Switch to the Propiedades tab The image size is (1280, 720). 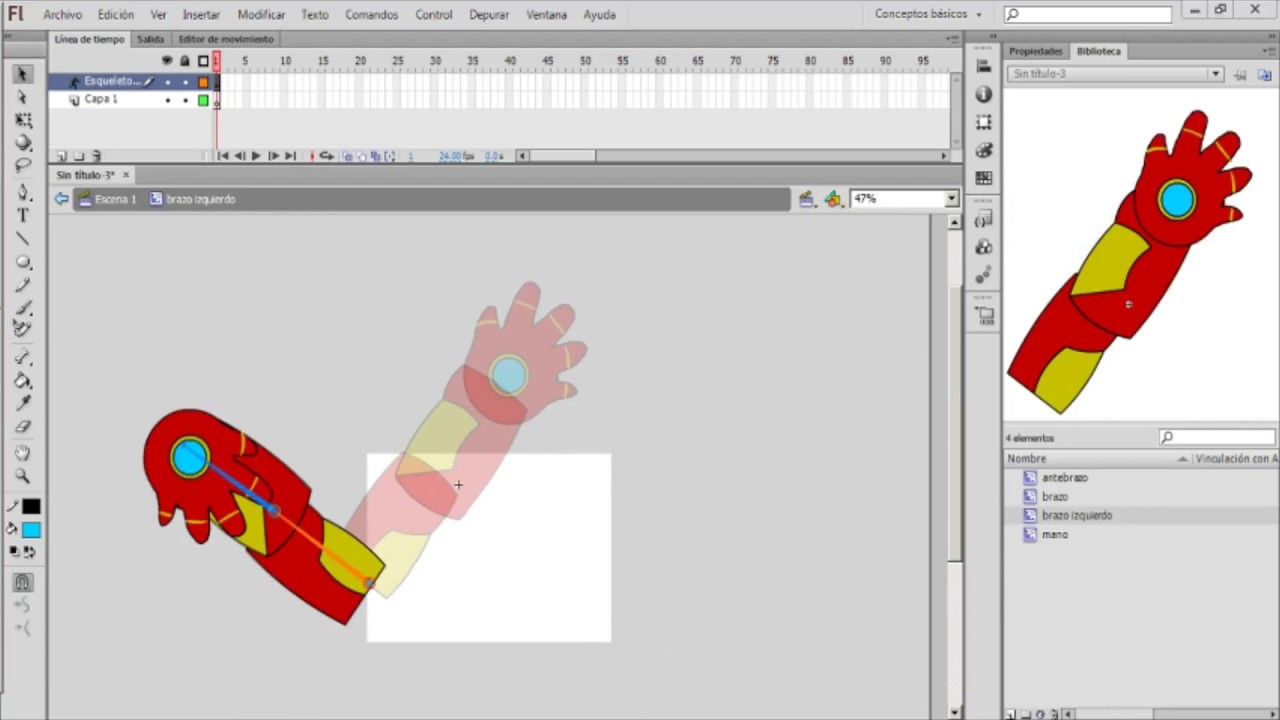click(1035, 51)
